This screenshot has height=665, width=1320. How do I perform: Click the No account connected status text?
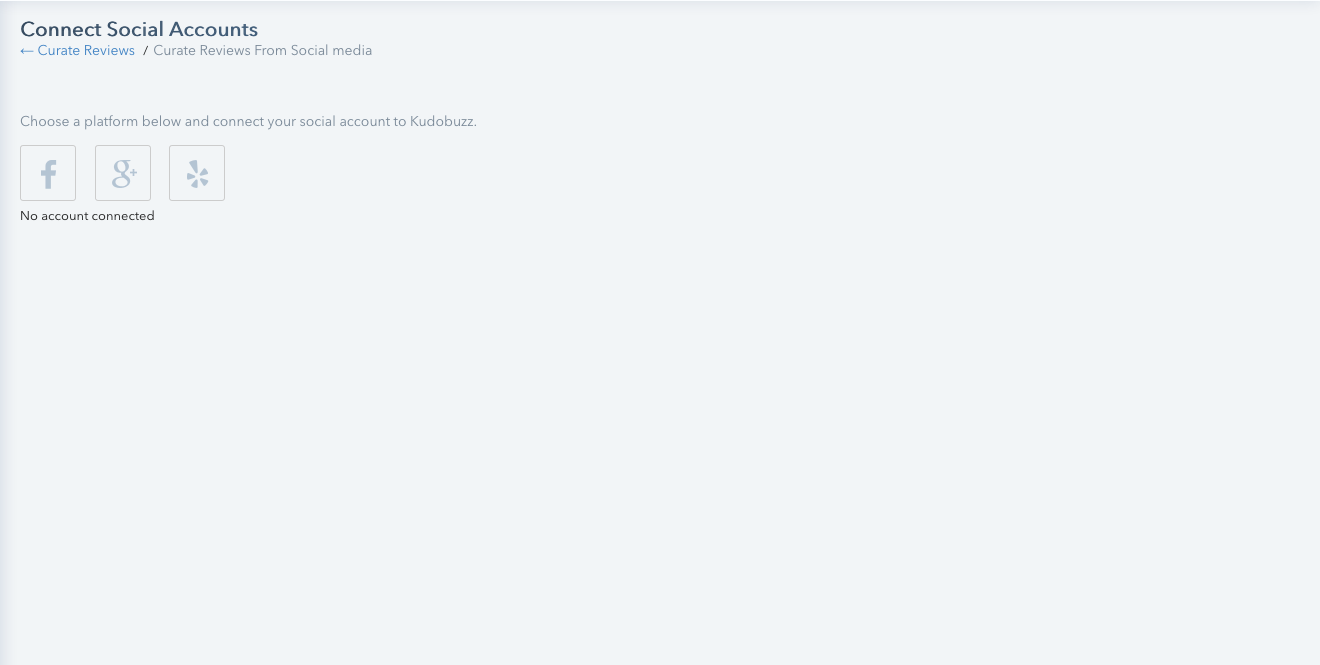coord(87,216)
